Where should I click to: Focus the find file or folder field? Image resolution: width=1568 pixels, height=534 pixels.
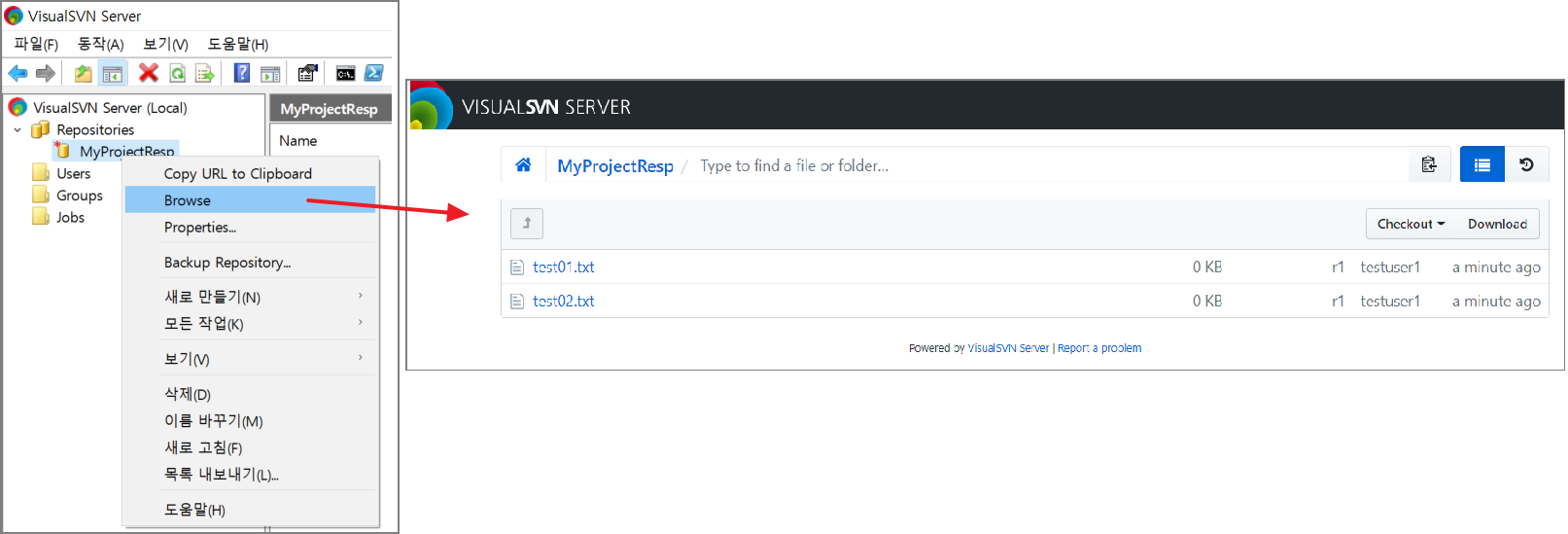1050,165
